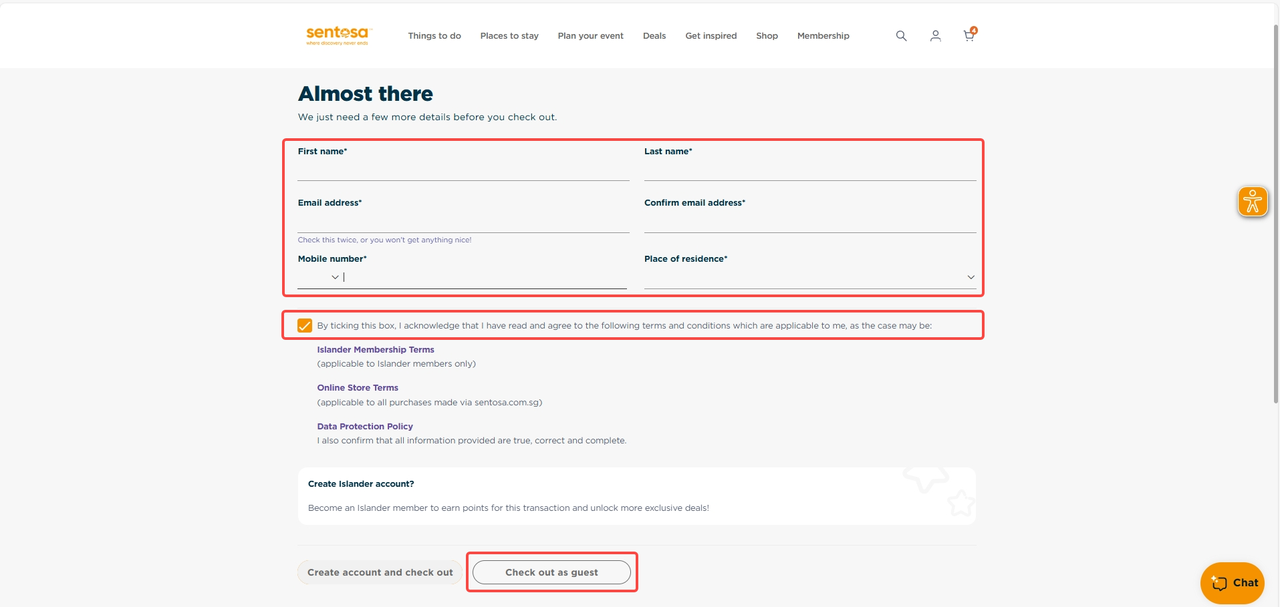The width and height of the screenshot is (1280, 607).
Task: Click Create account and check out
Action: (x=380, y=572)
